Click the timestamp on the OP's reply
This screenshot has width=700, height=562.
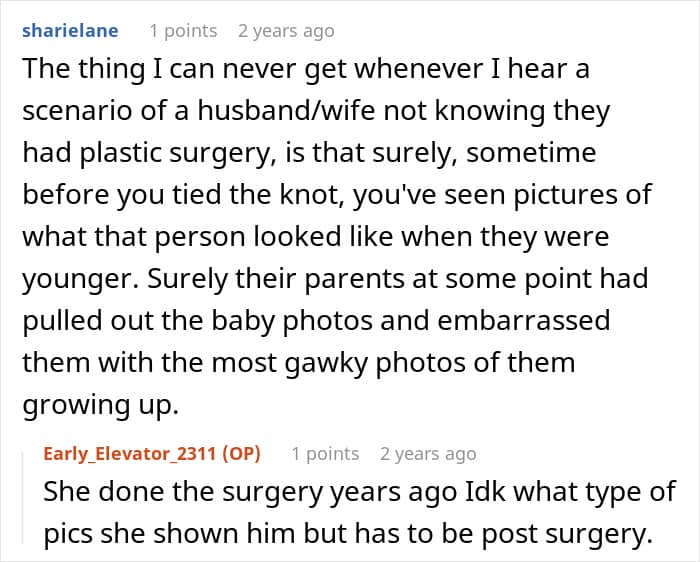[x=428, y=454]
